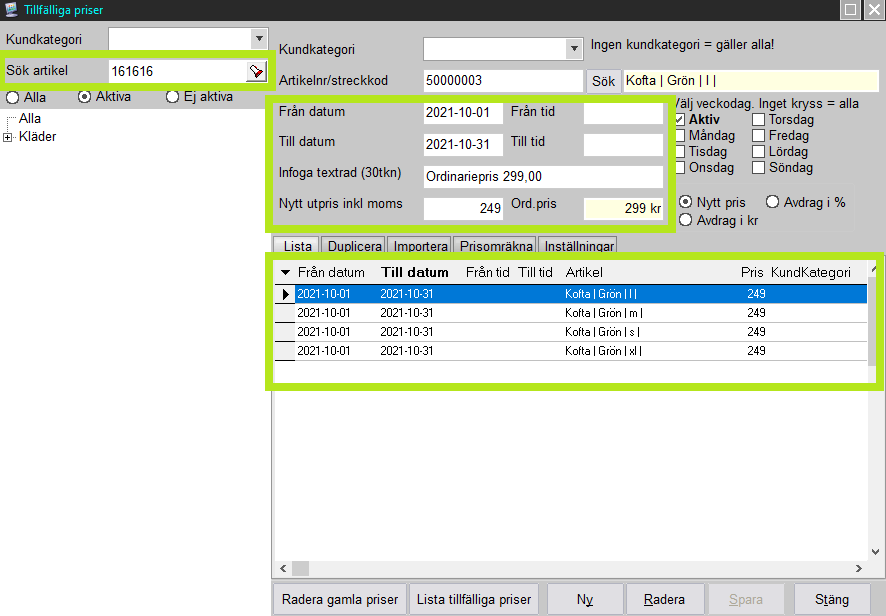The height and width of the screenshot is (616, 886).
Task: Click the Sök button next to article number
Action: coord(602,81)
